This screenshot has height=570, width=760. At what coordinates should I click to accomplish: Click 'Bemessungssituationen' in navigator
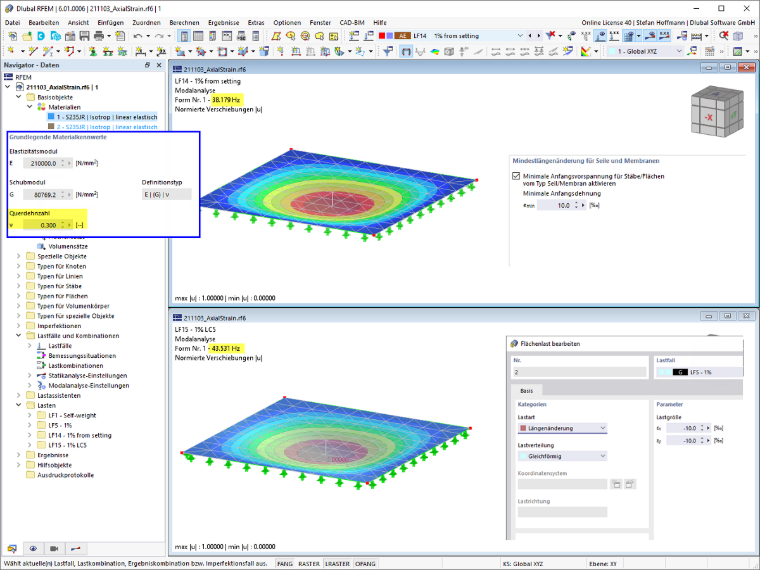point(82,356)
